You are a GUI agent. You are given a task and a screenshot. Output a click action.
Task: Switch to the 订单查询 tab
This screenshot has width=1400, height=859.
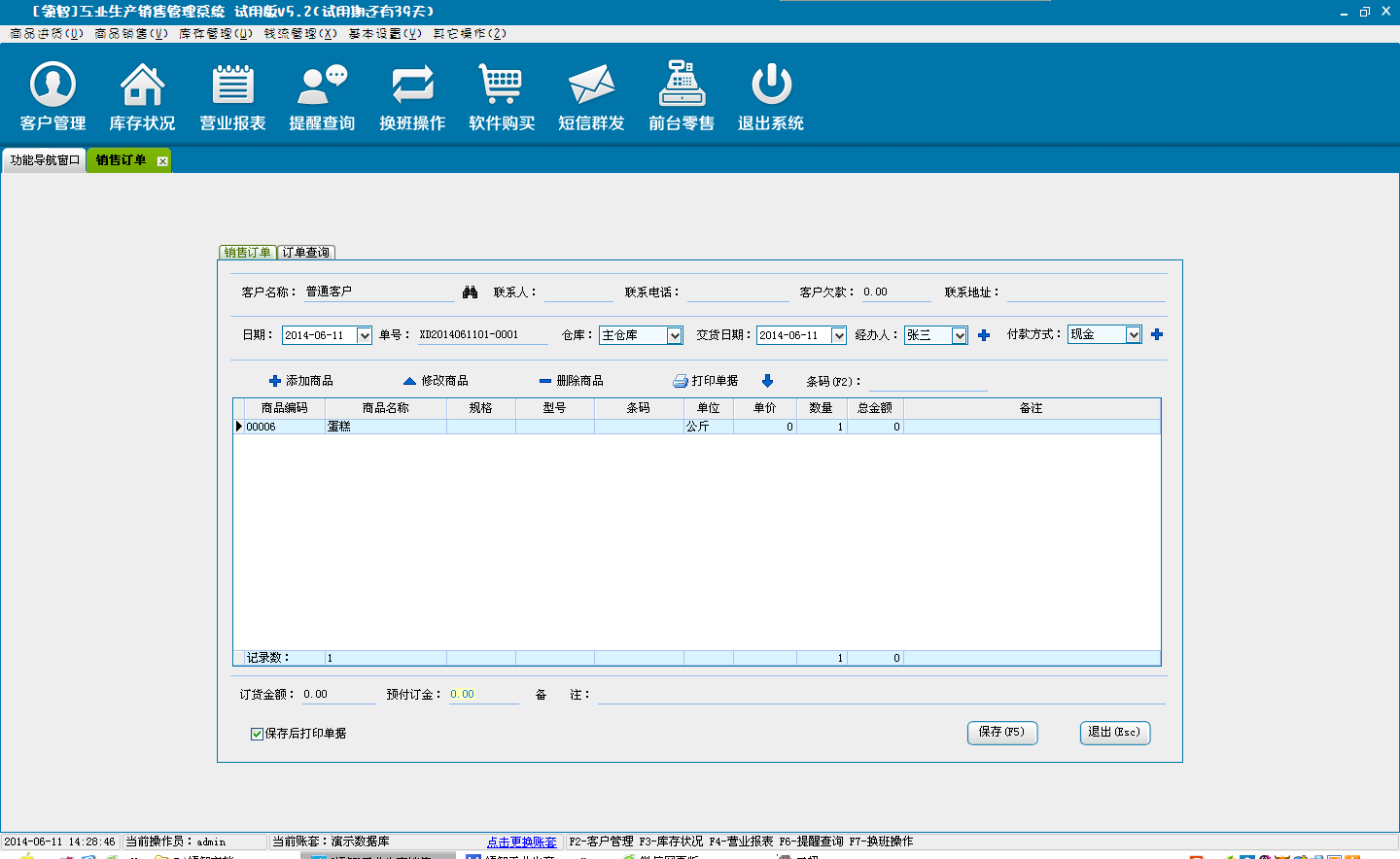[306, 253]
